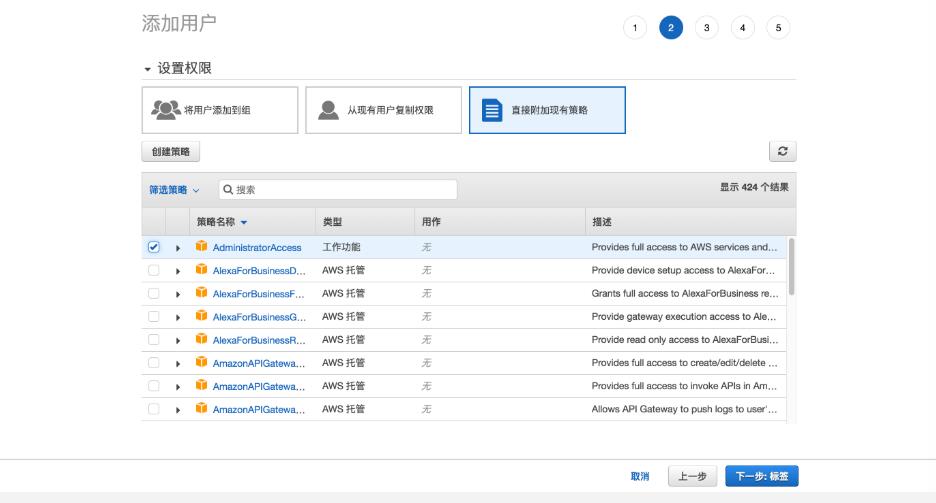Click the 类型 column header
936x503 pixels.
(x=332, y=222)
